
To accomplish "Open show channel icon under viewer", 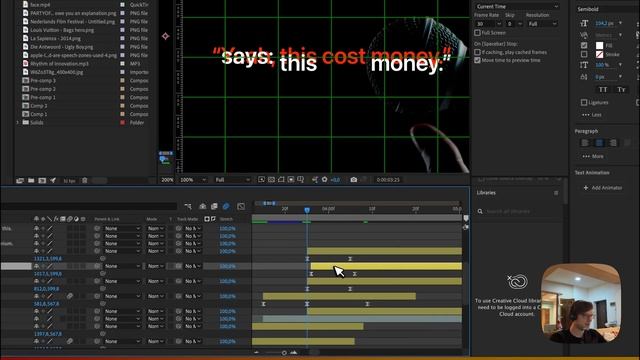I will [x=315, y=180].
